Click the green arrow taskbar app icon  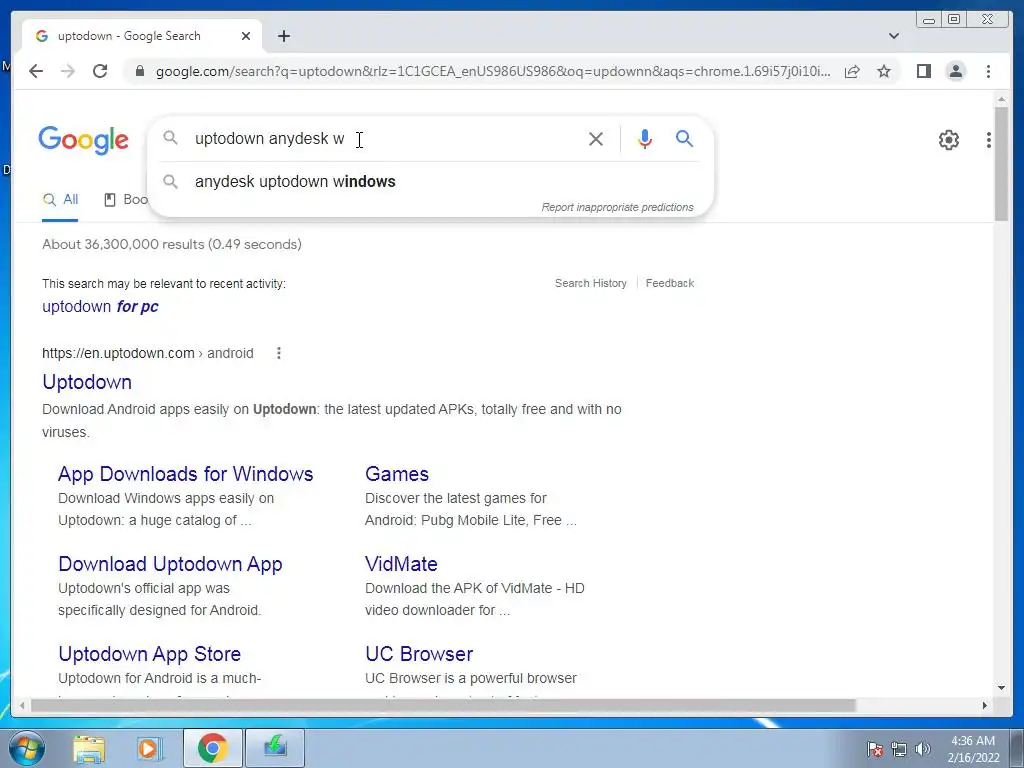pos(275,748)
